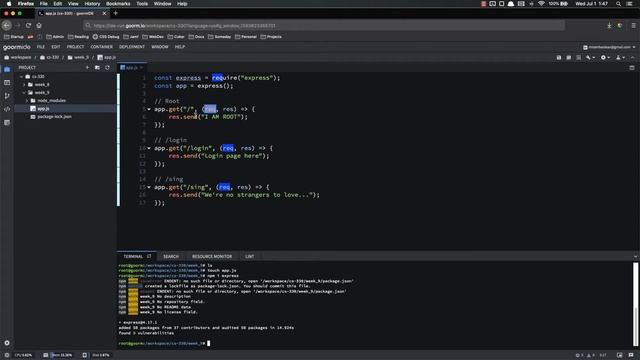Switch to the LINT tab
Screen dimensions: 640x360
click(x=249, y=256)
